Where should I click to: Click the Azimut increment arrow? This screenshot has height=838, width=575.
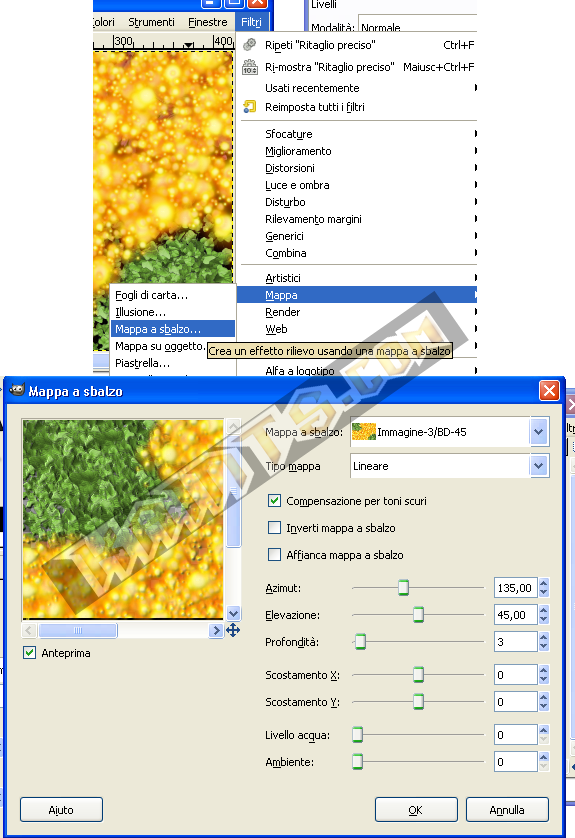543,584
